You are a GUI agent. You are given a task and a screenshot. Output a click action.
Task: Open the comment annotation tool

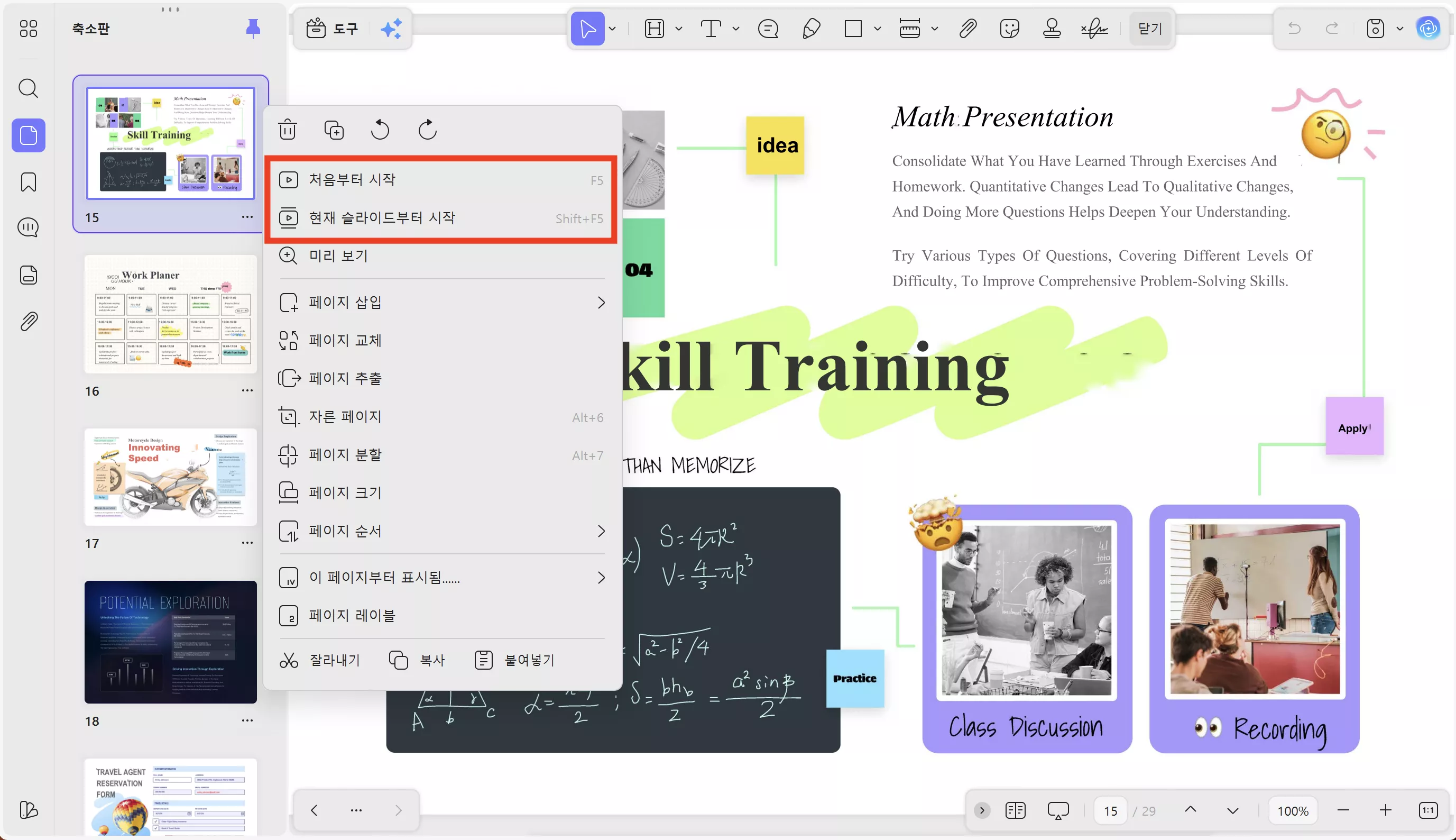[x=768, y=28]
